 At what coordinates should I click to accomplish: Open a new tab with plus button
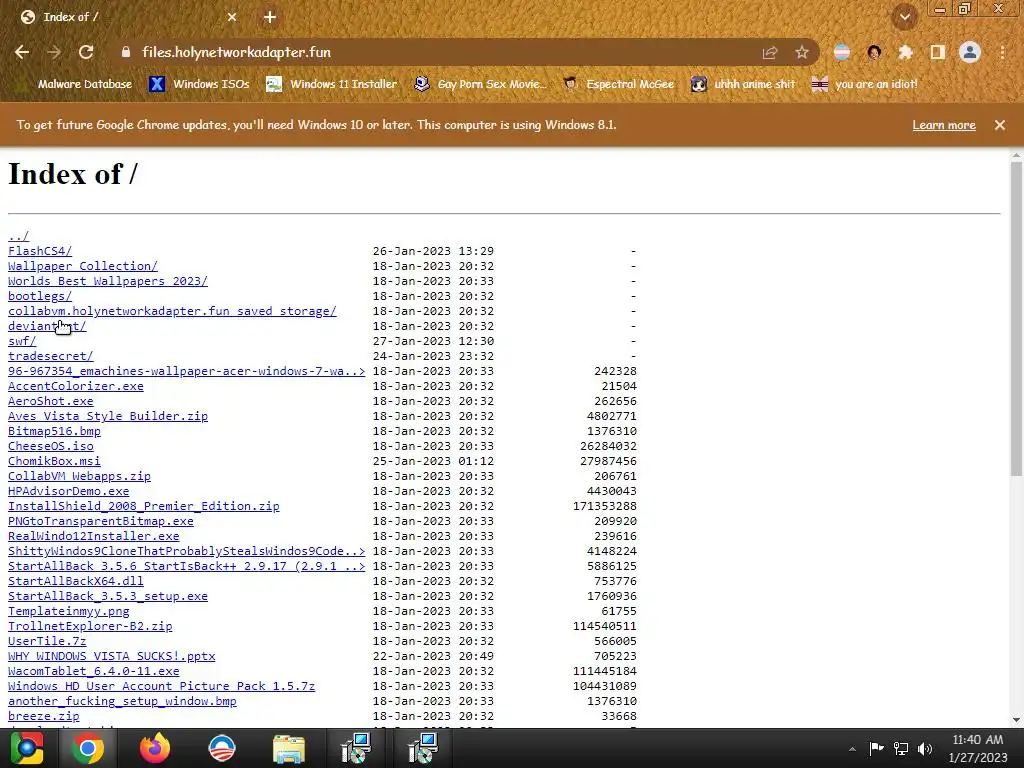pyautogui.click(x=270, y=18)
